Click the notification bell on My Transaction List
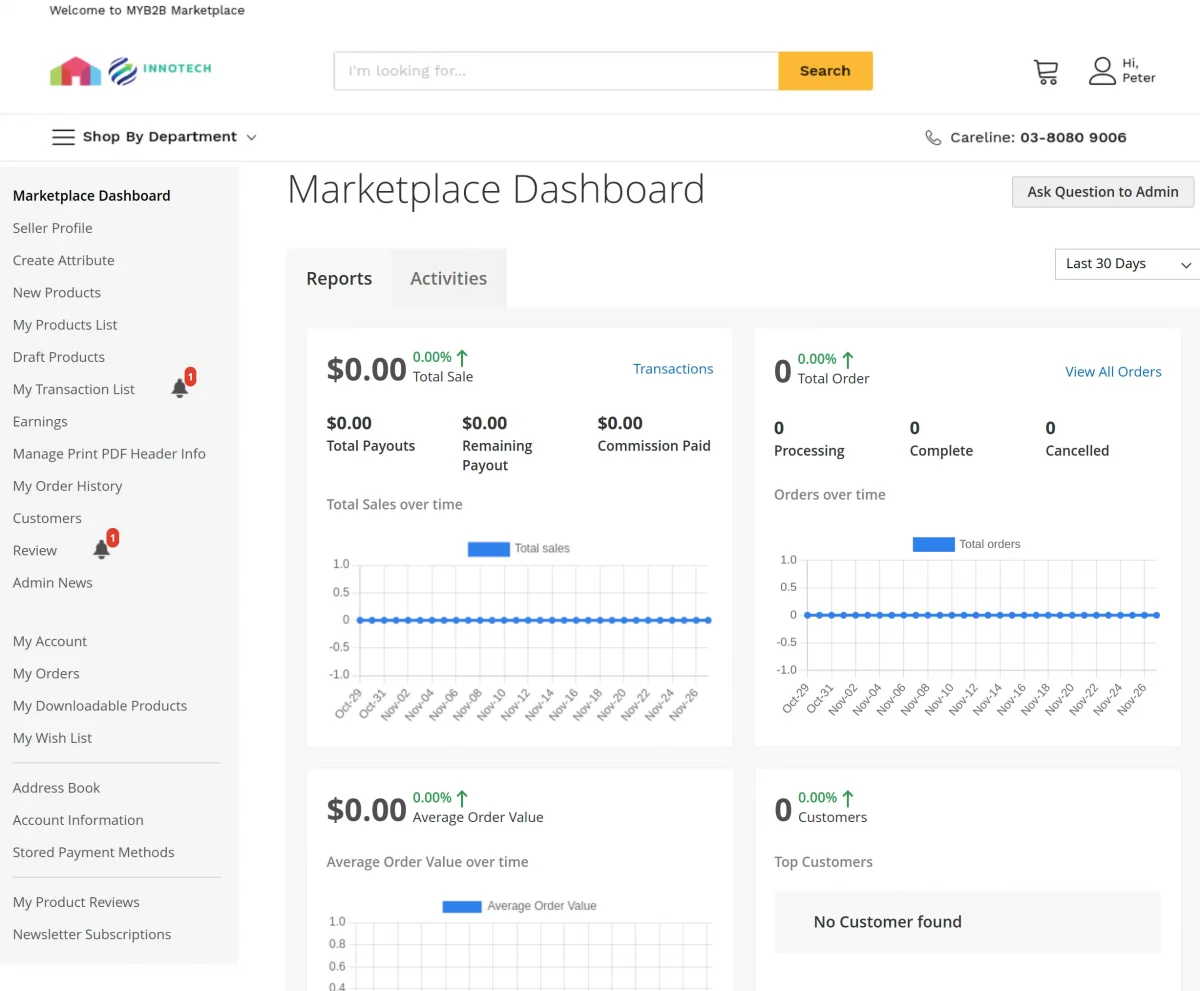1200x991 pixels. coord(180,386)
